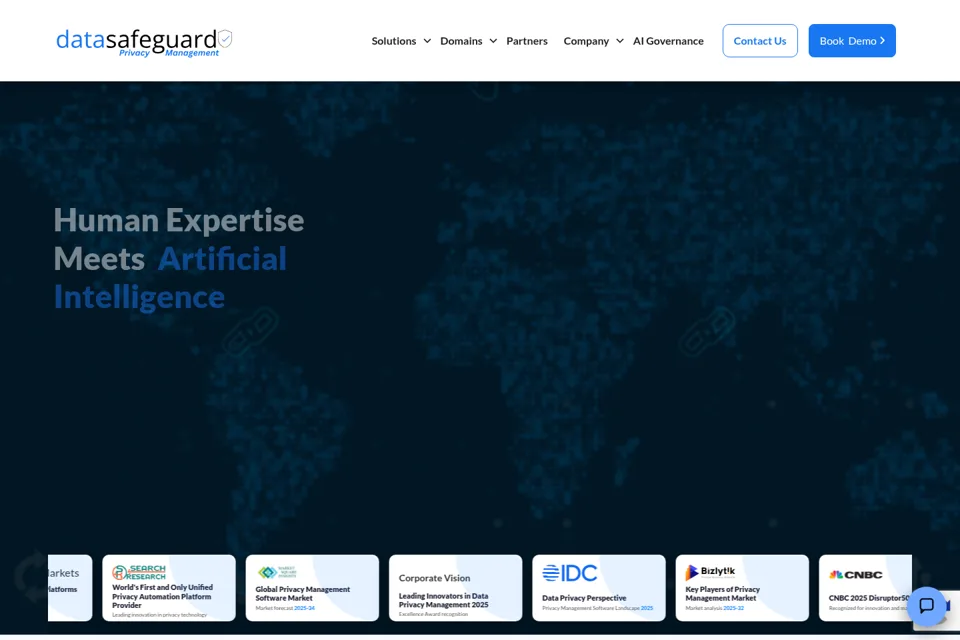Screen dimensions: 960x640
Task: Open Corporate Vision Leading Innovators card
Action: (x=456, y=588)
